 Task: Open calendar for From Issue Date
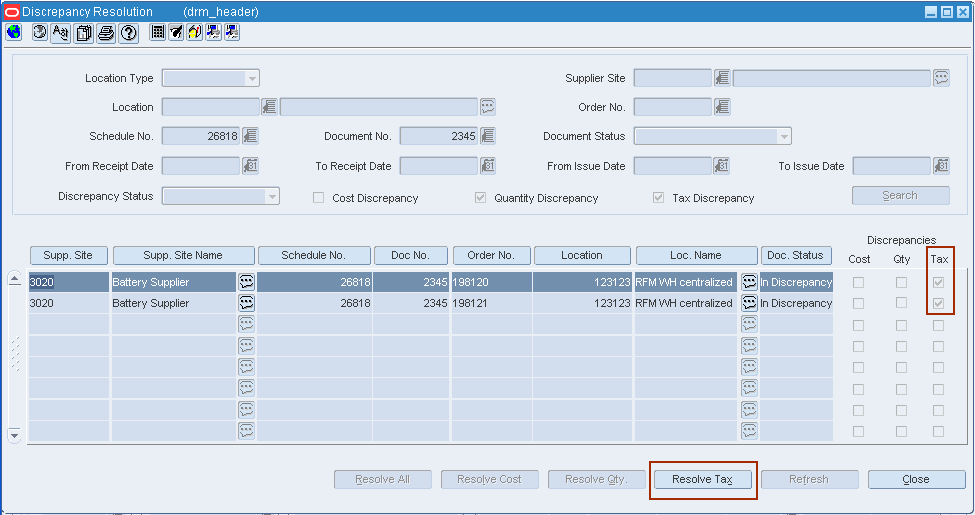722,165
